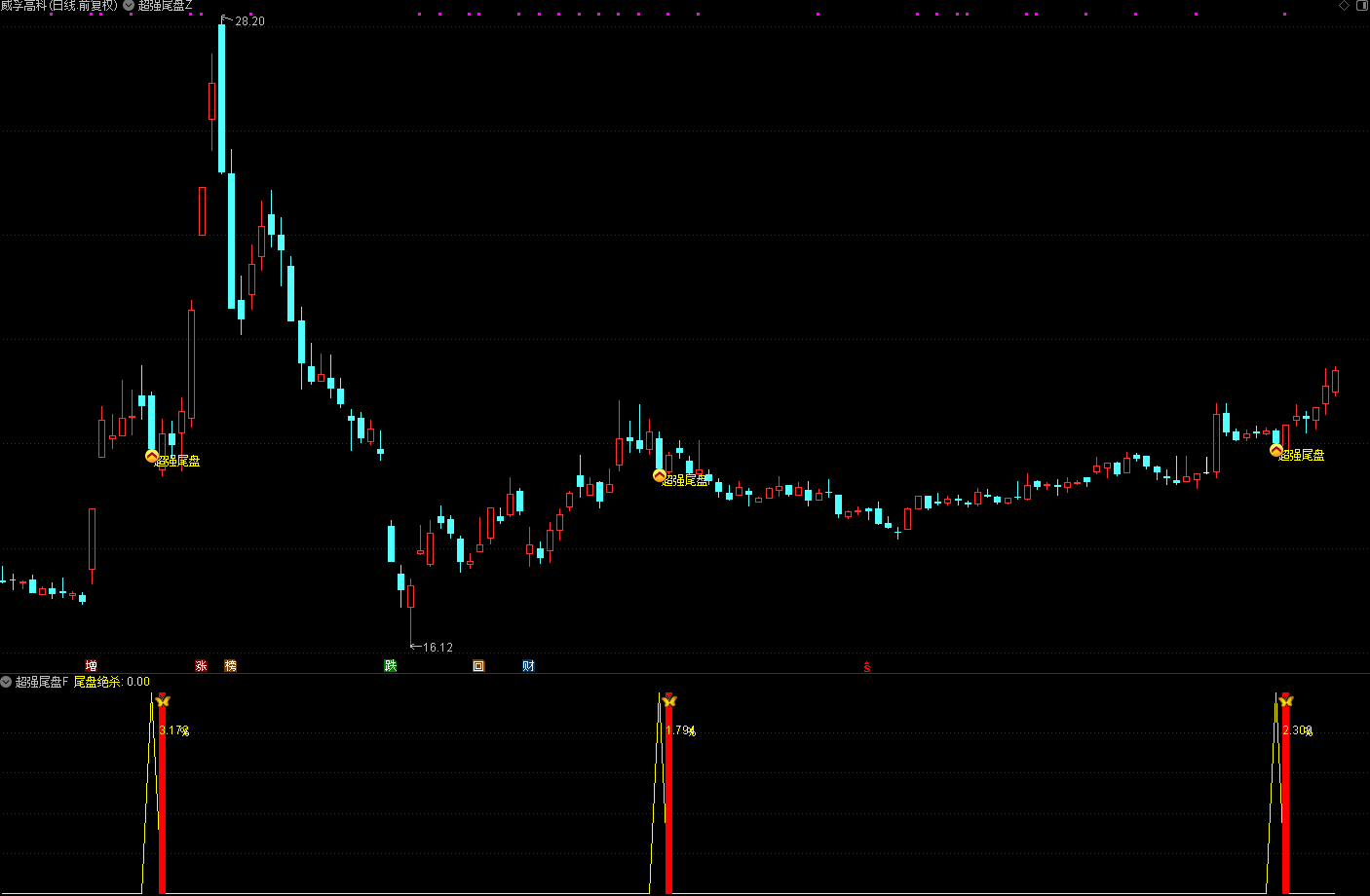Click the 尾盘绝杀: 0.00 value readout
The width and height of the screenshot is (1370, 896).
click(112, 682)
